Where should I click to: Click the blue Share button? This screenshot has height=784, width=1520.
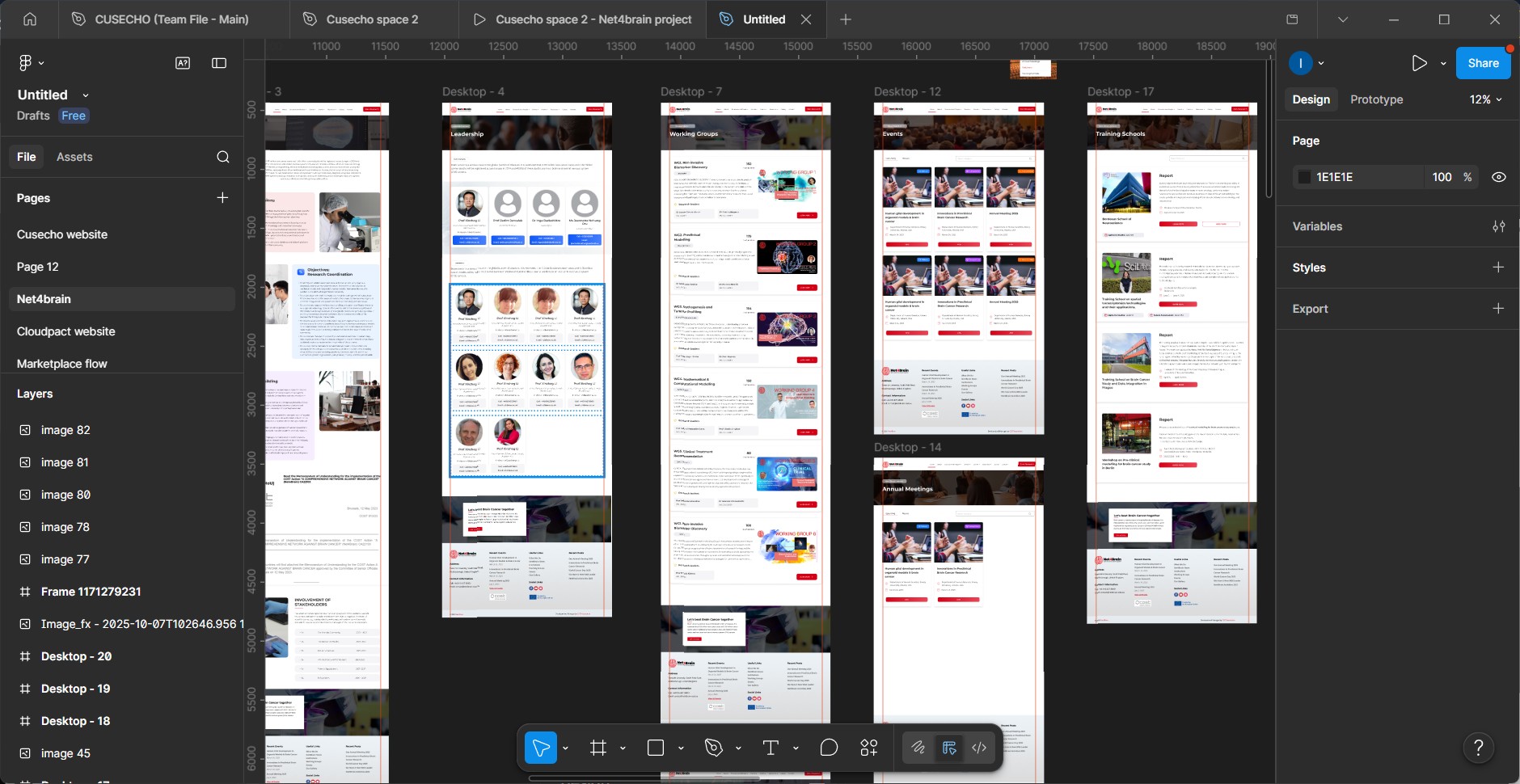[x=1484, y=63]
